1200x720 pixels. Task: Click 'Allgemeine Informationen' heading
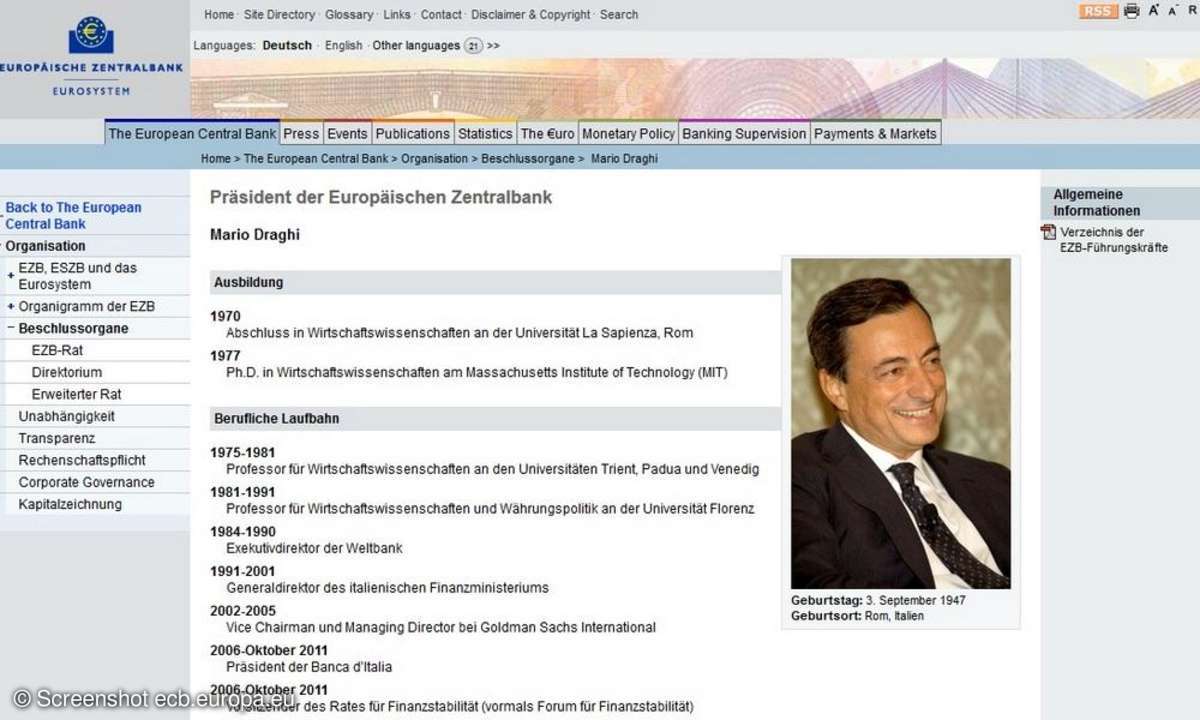click(x=1097, y=203)
